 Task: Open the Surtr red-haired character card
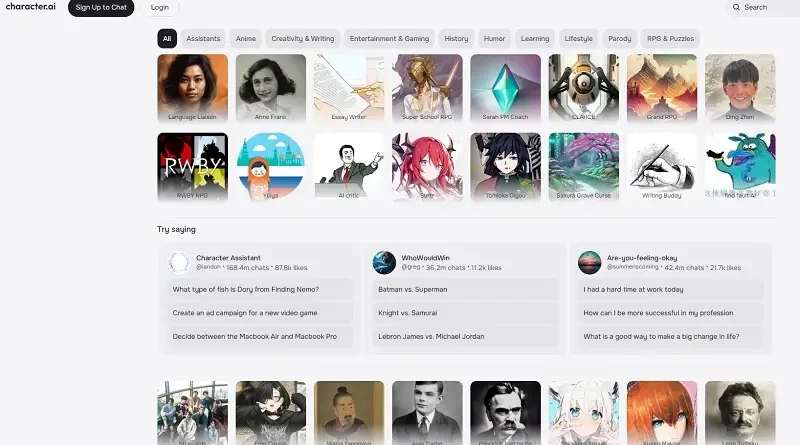tap(427, 167)
